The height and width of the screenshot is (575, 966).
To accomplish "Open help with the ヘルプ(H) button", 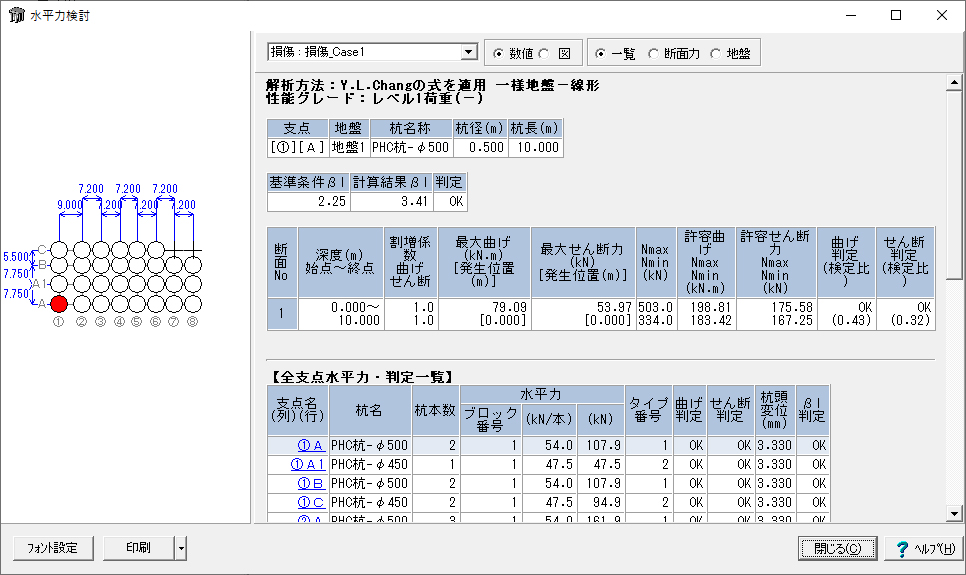I will (x=924, y=548).
